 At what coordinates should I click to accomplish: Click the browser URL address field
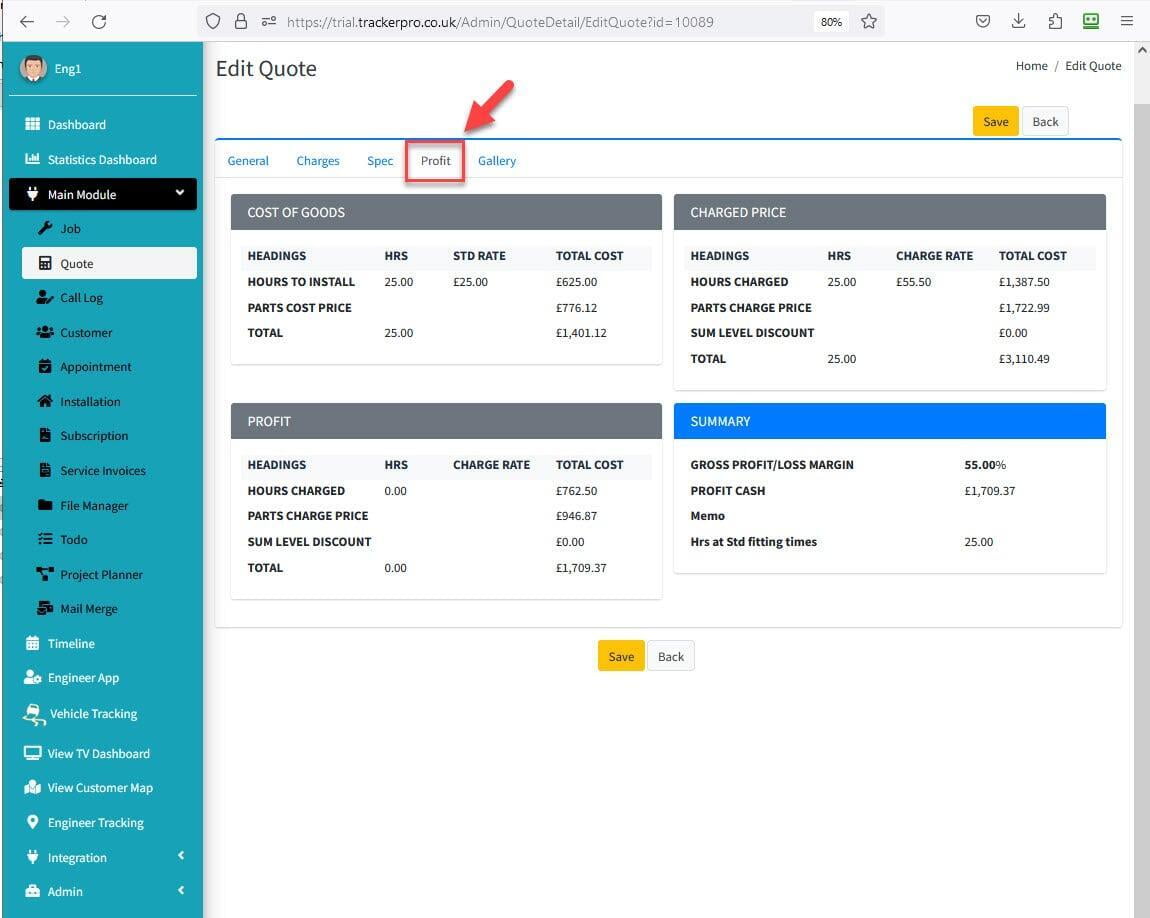point(540,21)
